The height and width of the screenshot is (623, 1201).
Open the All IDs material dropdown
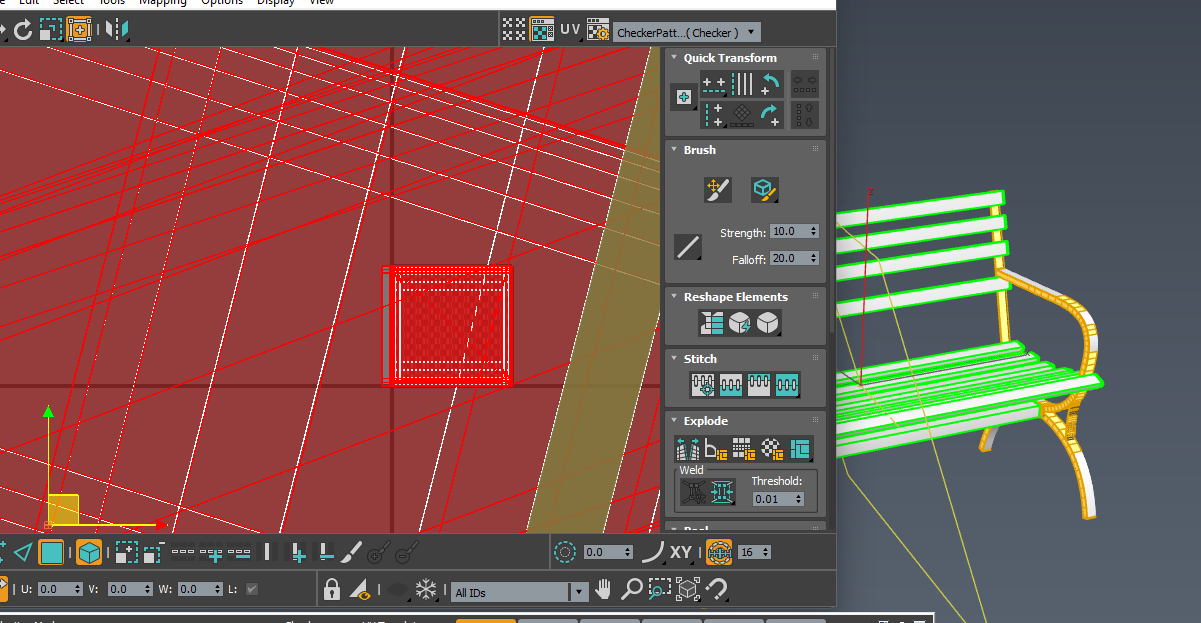click(x=520, y=592)
